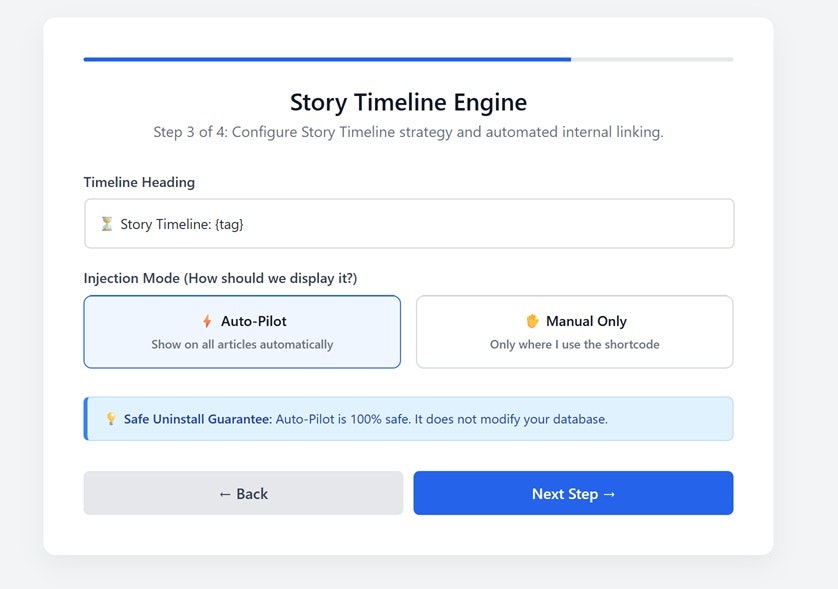This screenshot has width=838, height=589.
Task: Click the "Step 3 of 4" subtitle text
Action: coord(408,132)
